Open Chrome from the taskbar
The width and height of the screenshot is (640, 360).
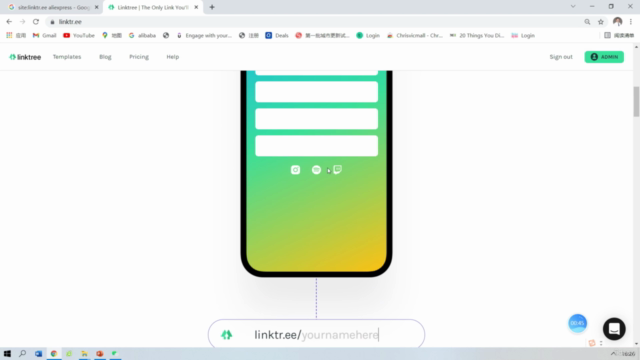pos(53,353)
